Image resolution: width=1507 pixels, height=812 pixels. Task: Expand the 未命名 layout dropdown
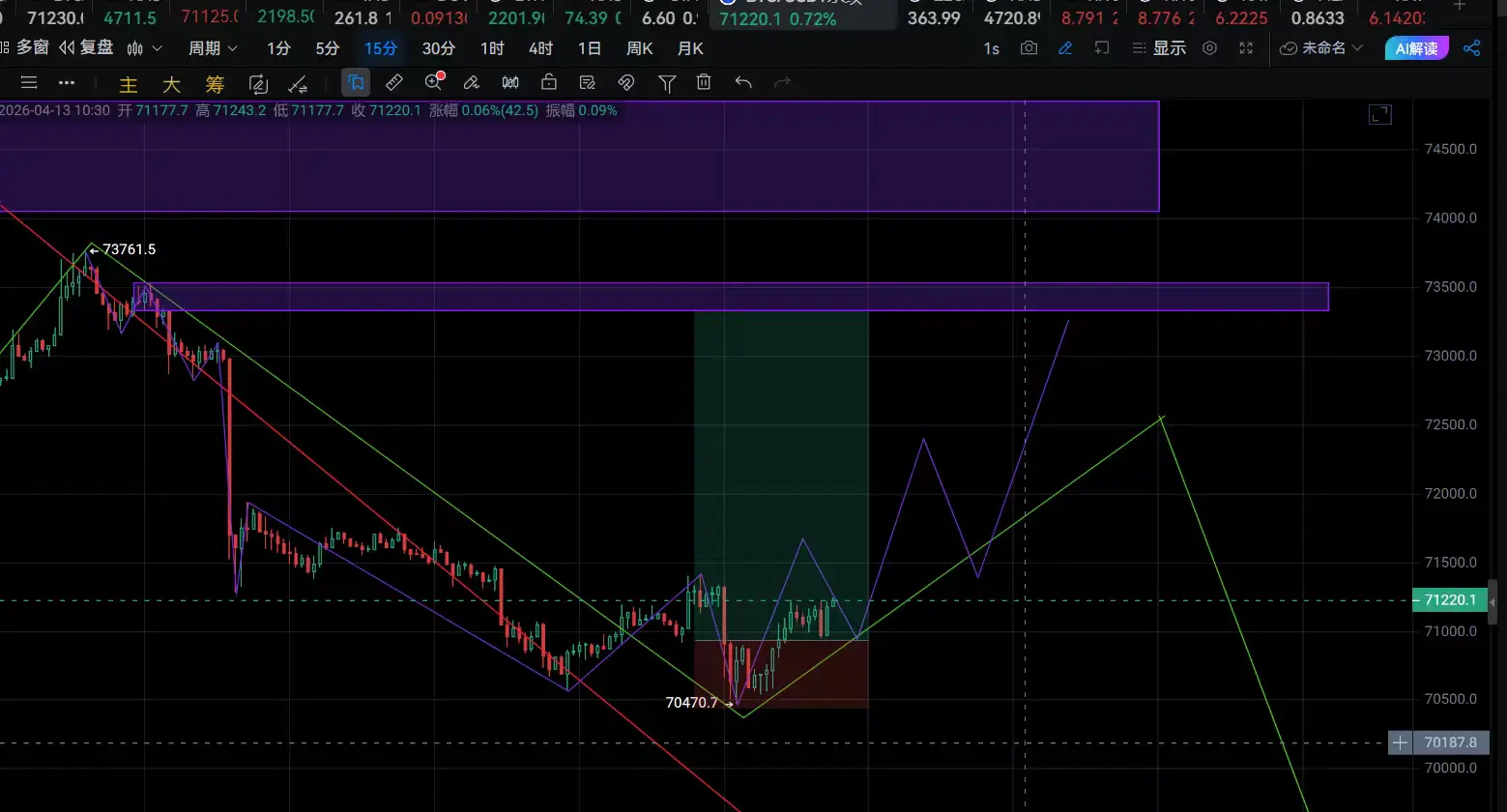pyautogui.click(x=1320, y=48)
